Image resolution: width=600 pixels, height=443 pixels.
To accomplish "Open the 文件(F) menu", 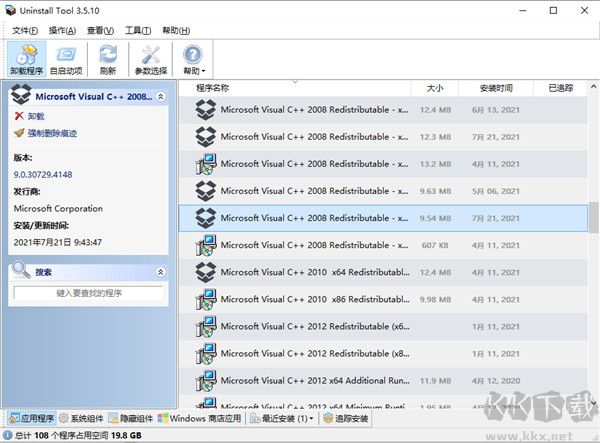I will [x=24, y=31].
